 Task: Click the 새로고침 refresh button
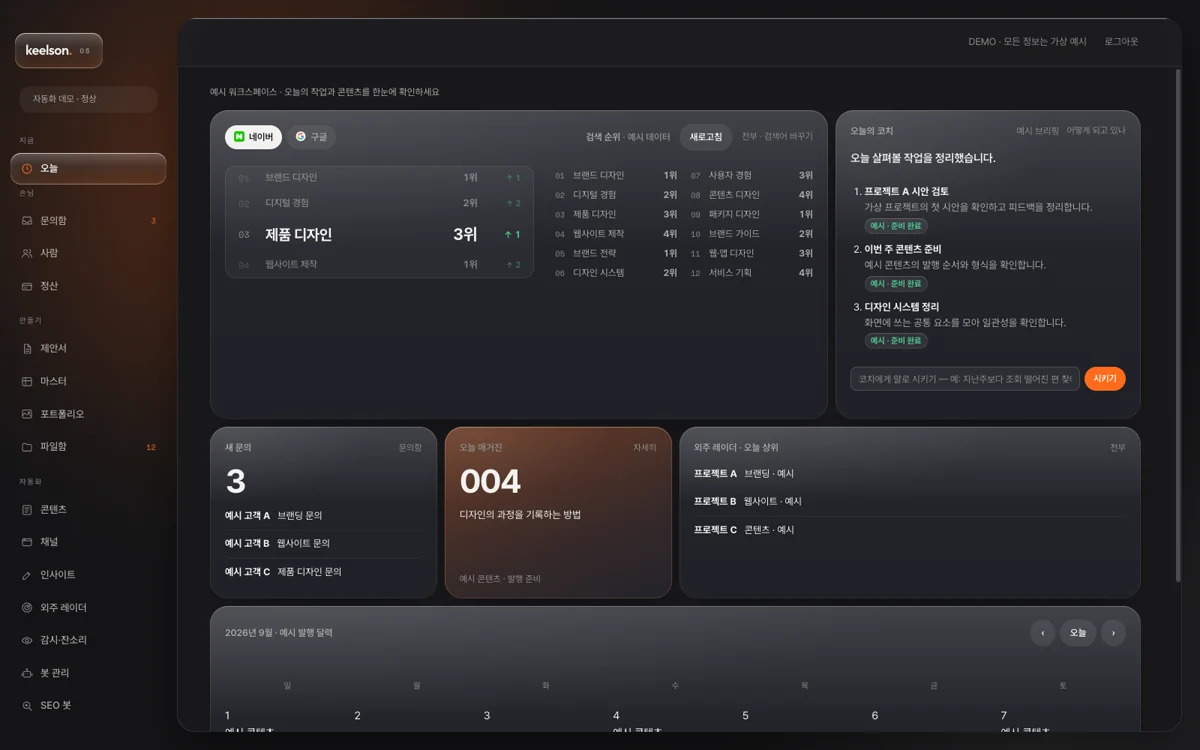coord(706,137)
